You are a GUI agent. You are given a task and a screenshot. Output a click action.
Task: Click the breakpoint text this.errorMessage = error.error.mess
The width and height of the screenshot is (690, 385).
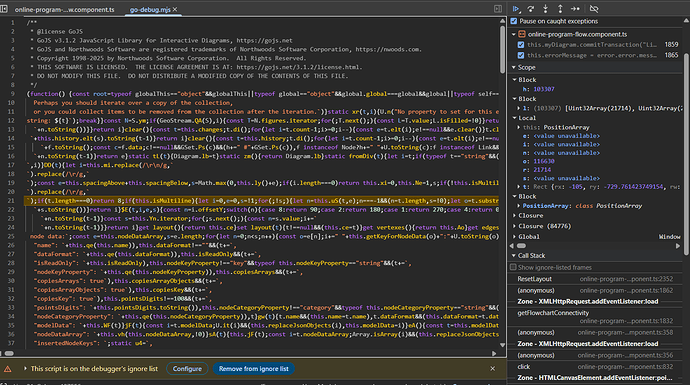point(591,55)
